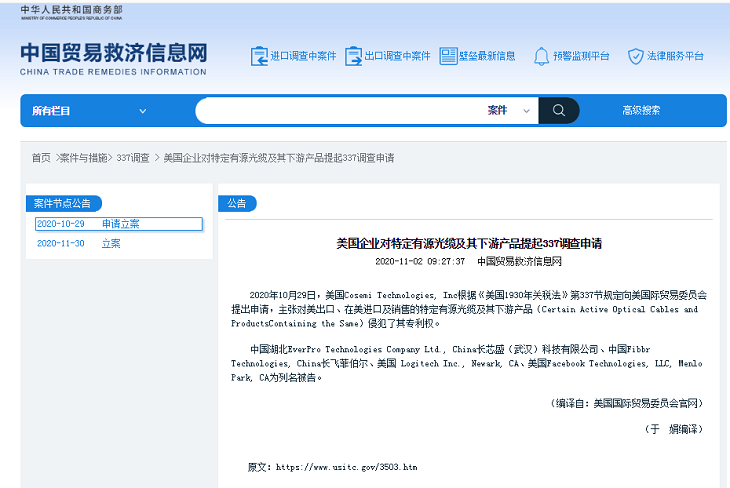The image size is (730, 488).
Task: Click the magnifier search button
Action: point(559,110)
